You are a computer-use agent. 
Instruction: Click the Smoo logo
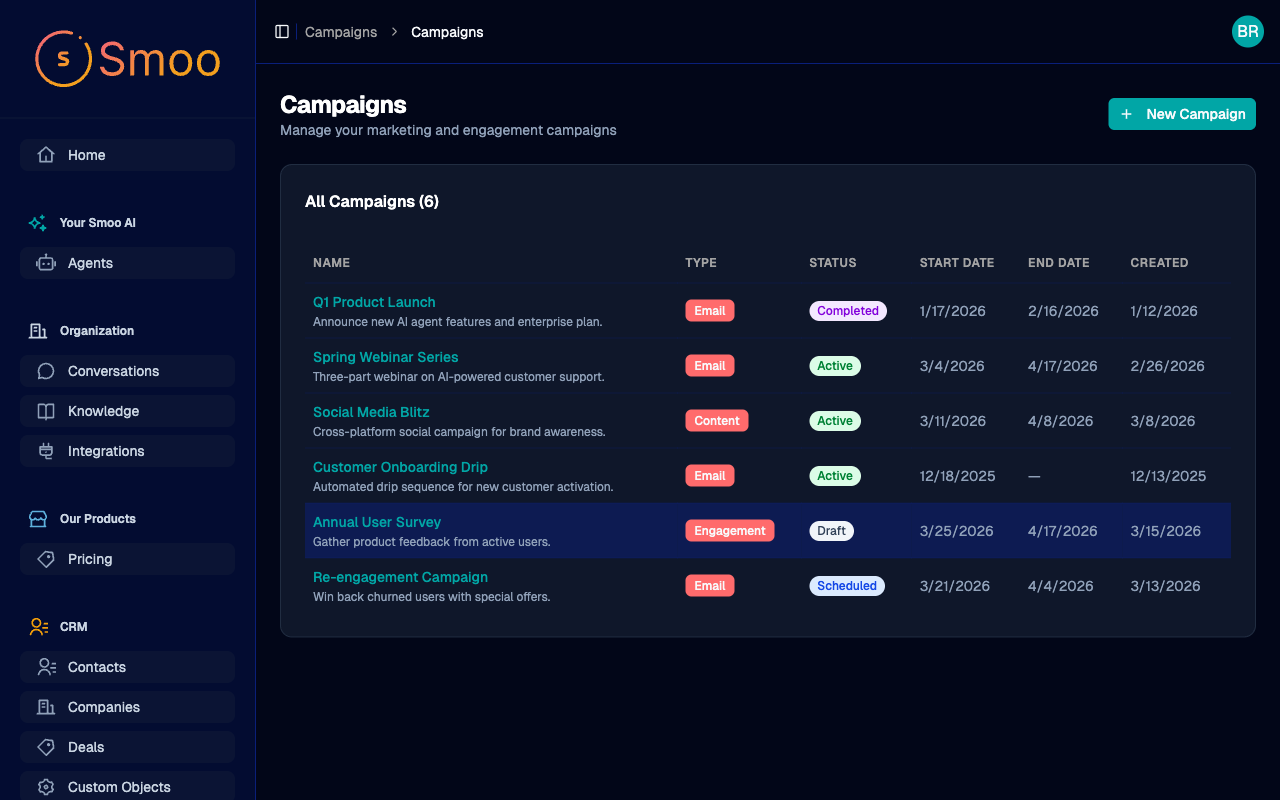coord(127,59)
